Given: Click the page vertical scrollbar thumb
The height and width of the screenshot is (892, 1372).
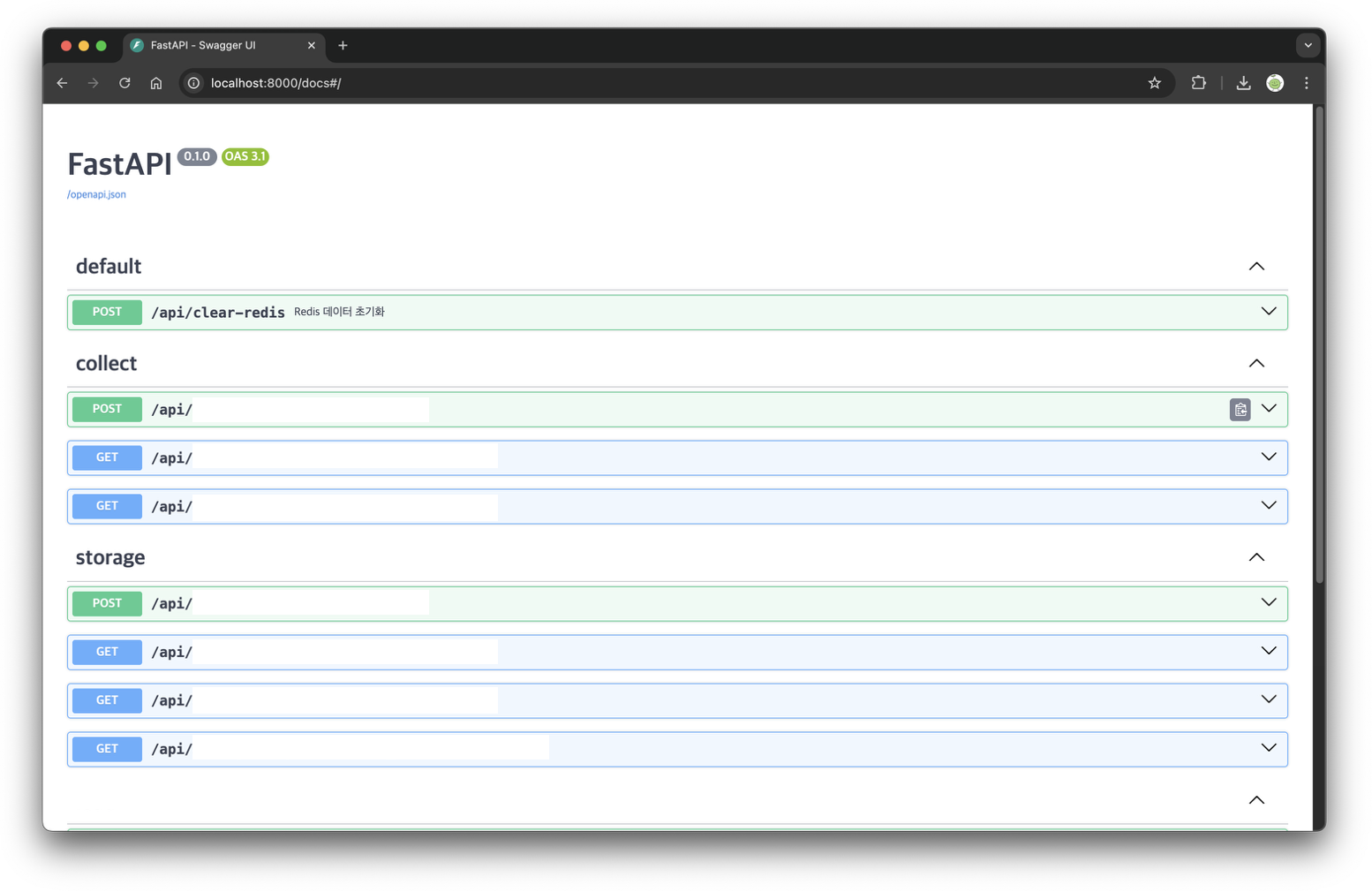Looking at the screenshot, I should tap(1319, 344).
